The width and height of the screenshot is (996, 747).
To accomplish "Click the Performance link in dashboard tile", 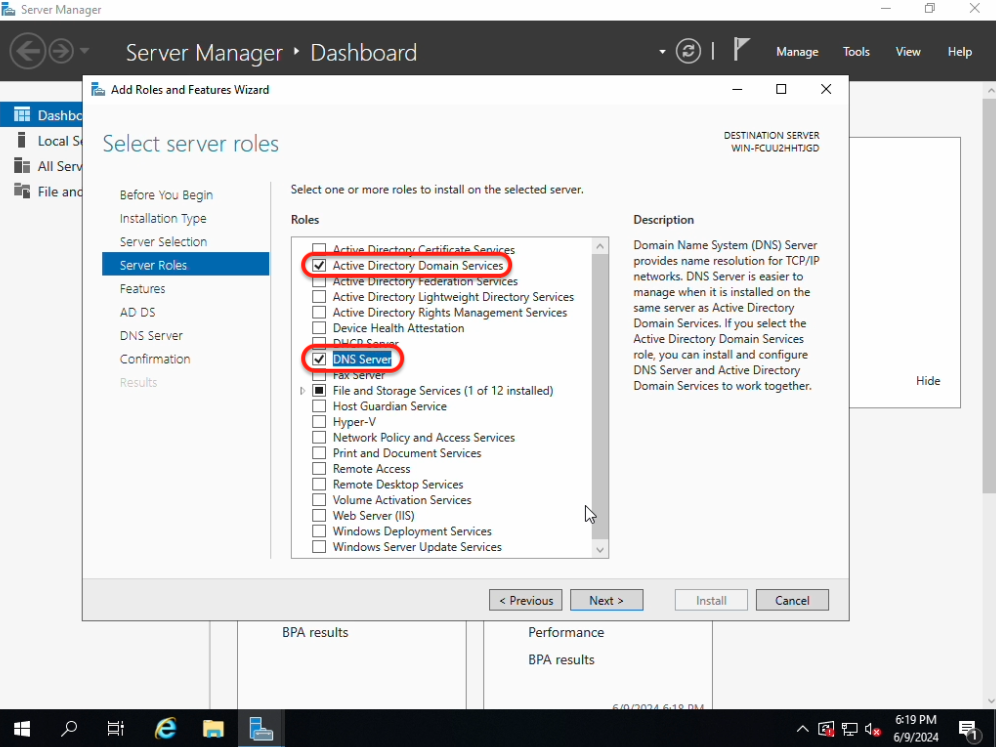I will pyautogui.click(x=566, y=632).
